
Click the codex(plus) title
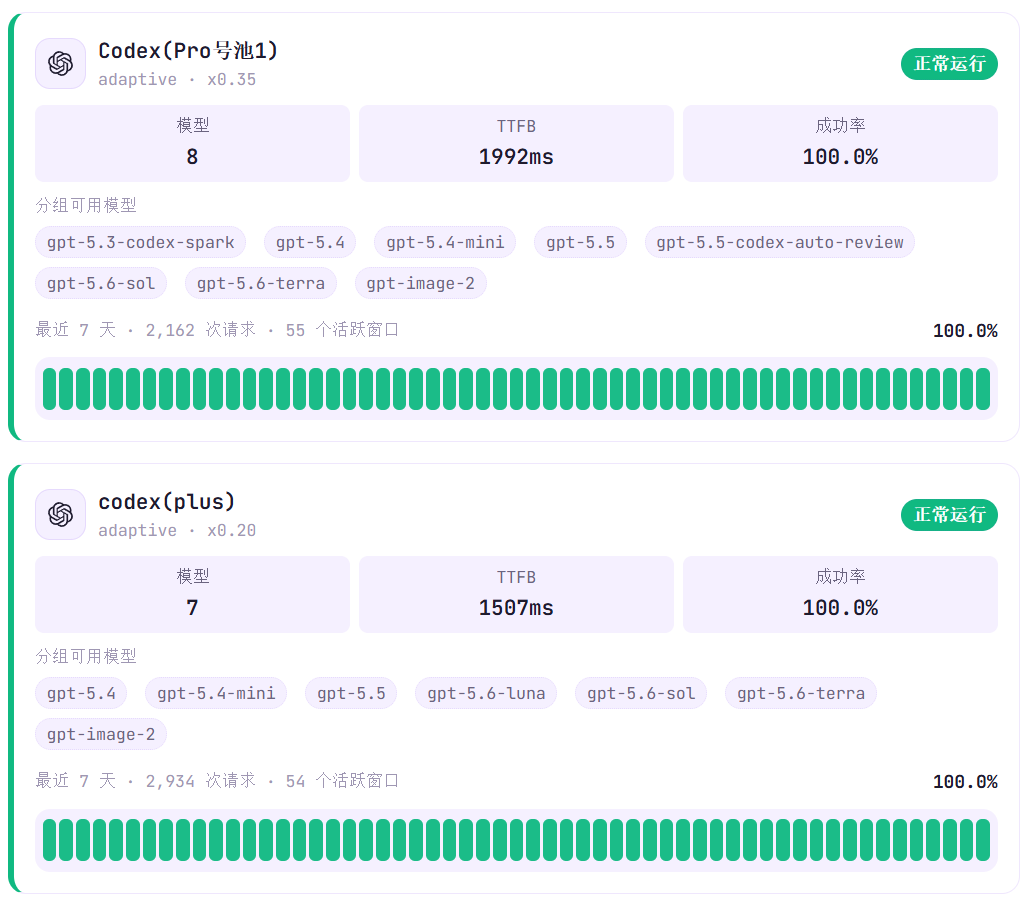coord(167,501)
